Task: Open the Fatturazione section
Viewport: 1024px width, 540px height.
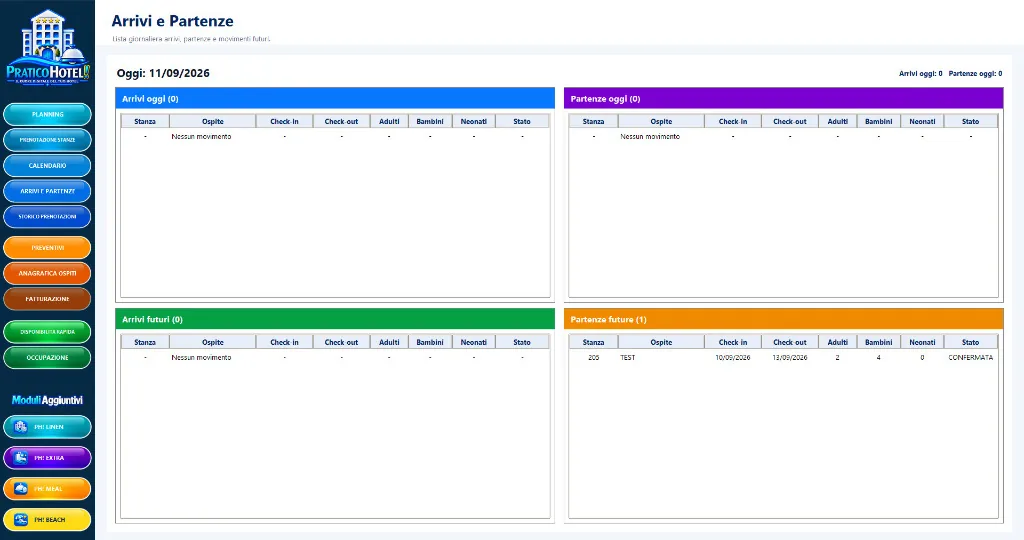Action: point(47,298)
